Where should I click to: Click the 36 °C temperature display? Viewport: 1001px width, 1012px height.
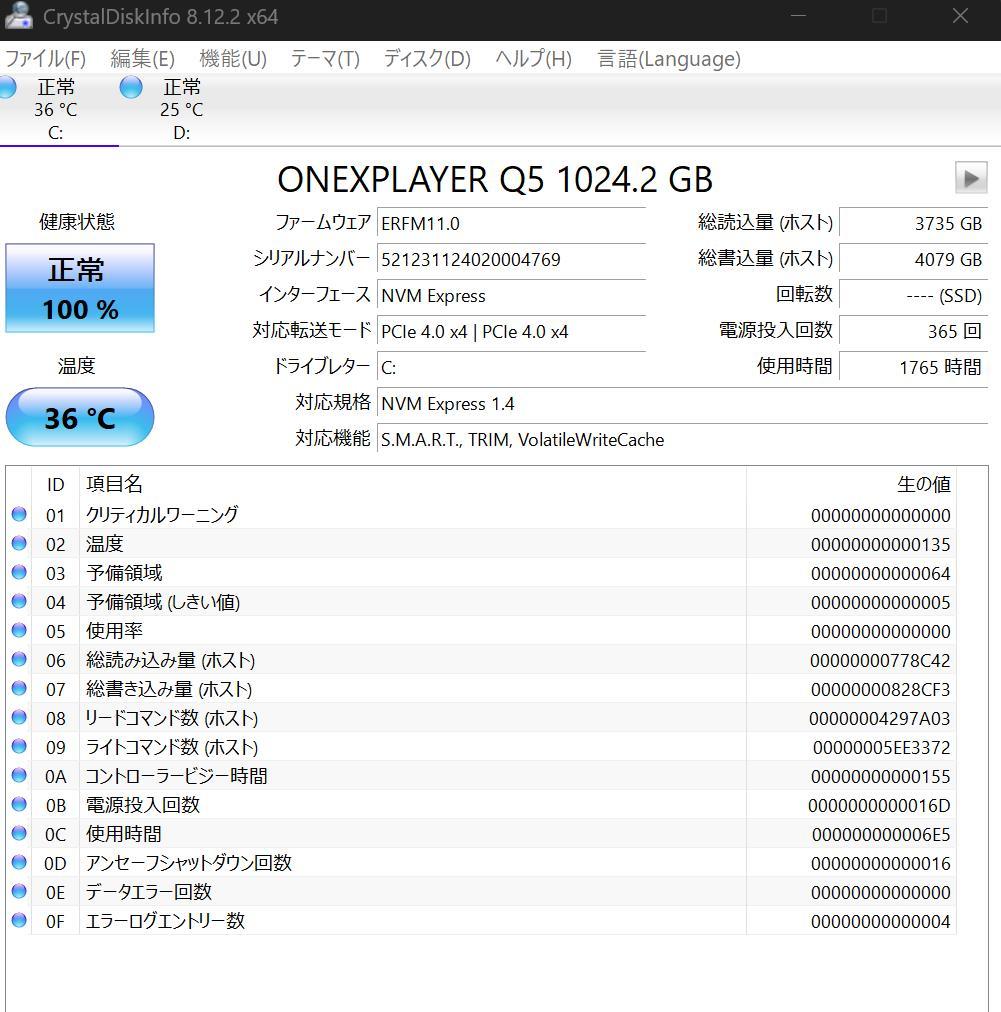click(x=80, y=417)
